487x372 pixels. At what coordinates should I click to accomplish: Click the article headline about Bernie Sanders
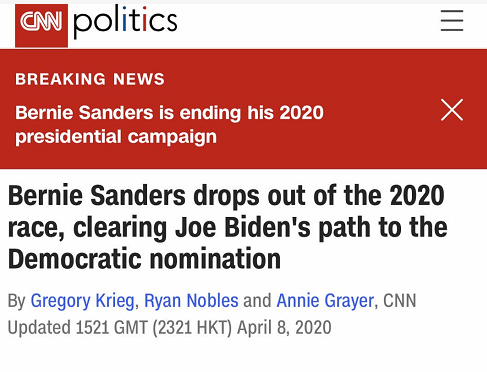228,227
